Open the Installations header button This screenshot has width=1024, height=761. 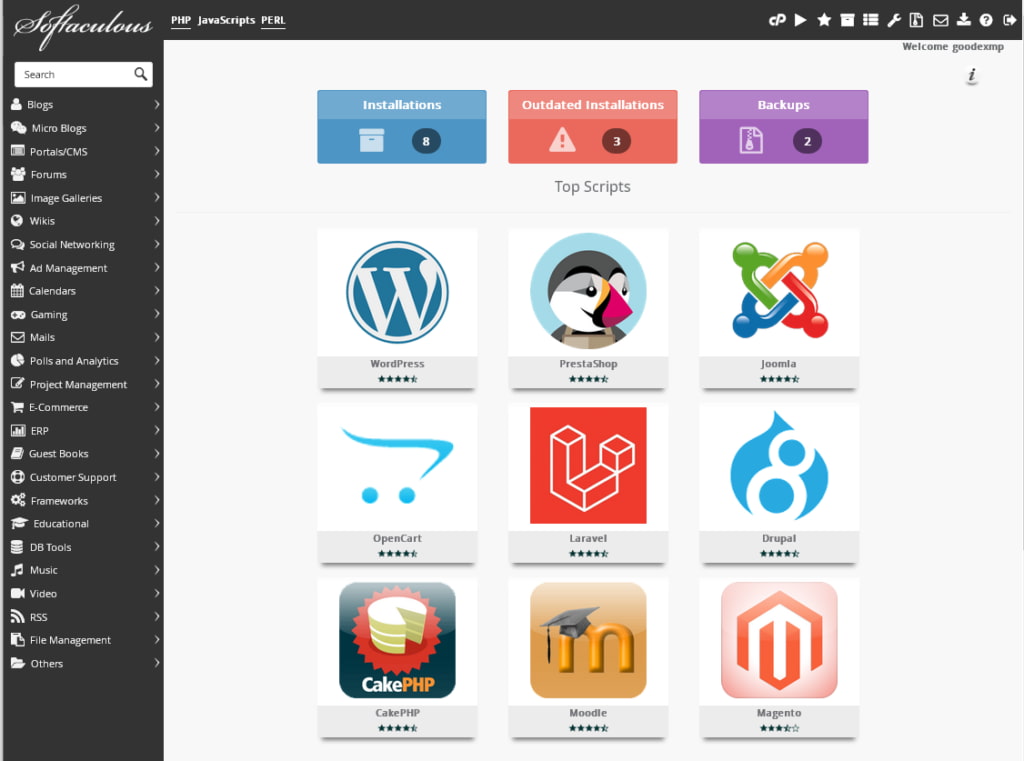402,105
